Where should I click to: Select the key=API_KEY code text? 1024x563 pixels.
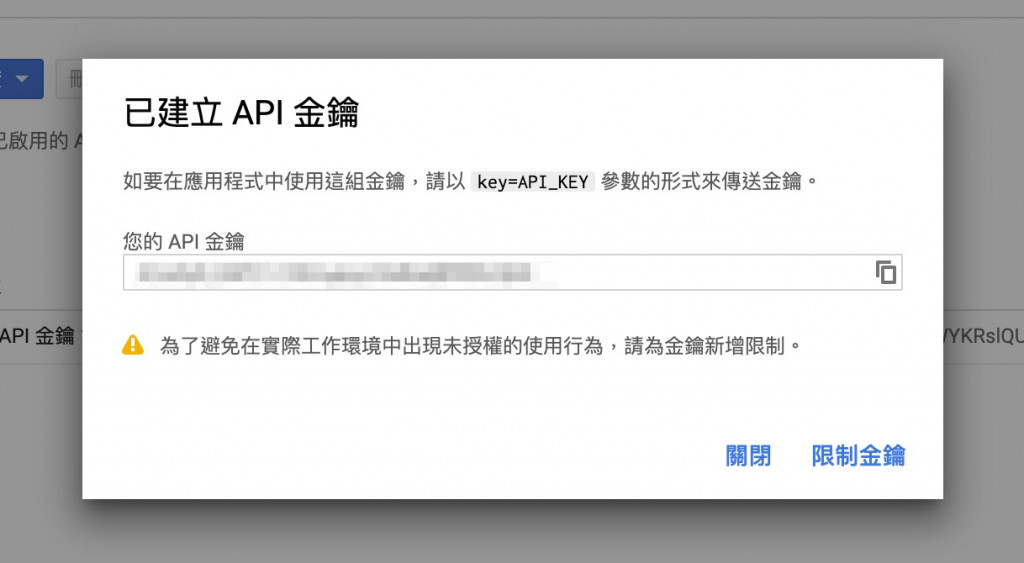[x=532, y=182]
